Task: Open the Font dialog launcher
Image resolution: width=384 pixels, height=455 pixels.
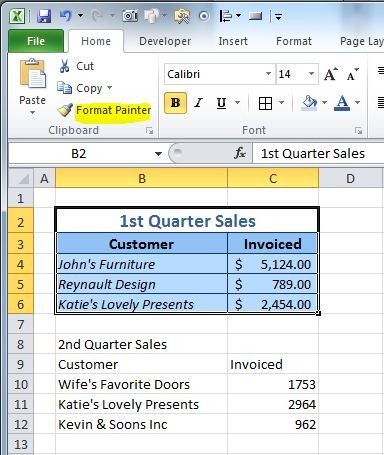Action: (359, 131)
